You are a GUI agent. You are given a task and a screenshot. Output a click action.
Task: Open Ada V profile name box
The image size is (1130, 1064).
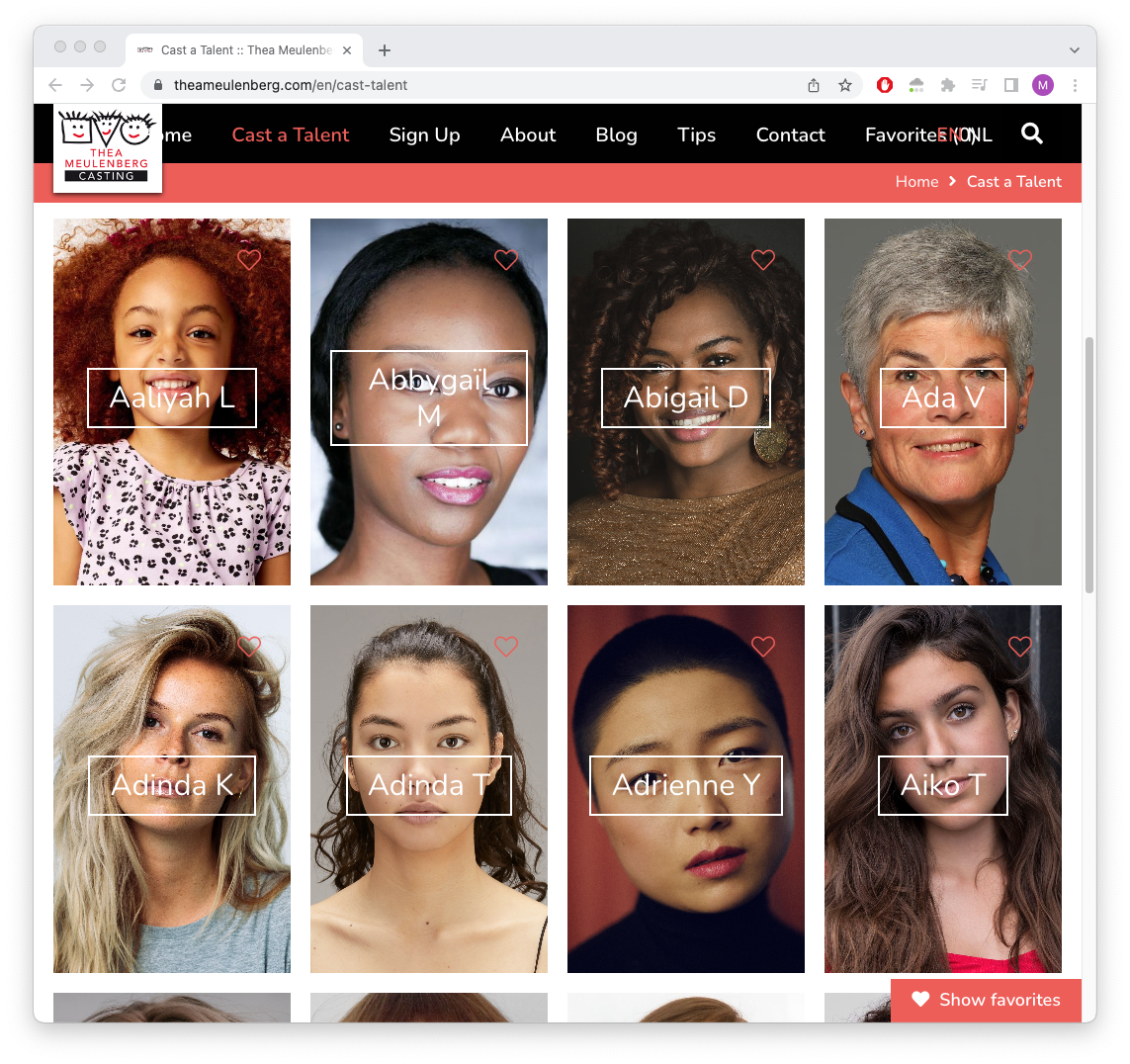942,398
